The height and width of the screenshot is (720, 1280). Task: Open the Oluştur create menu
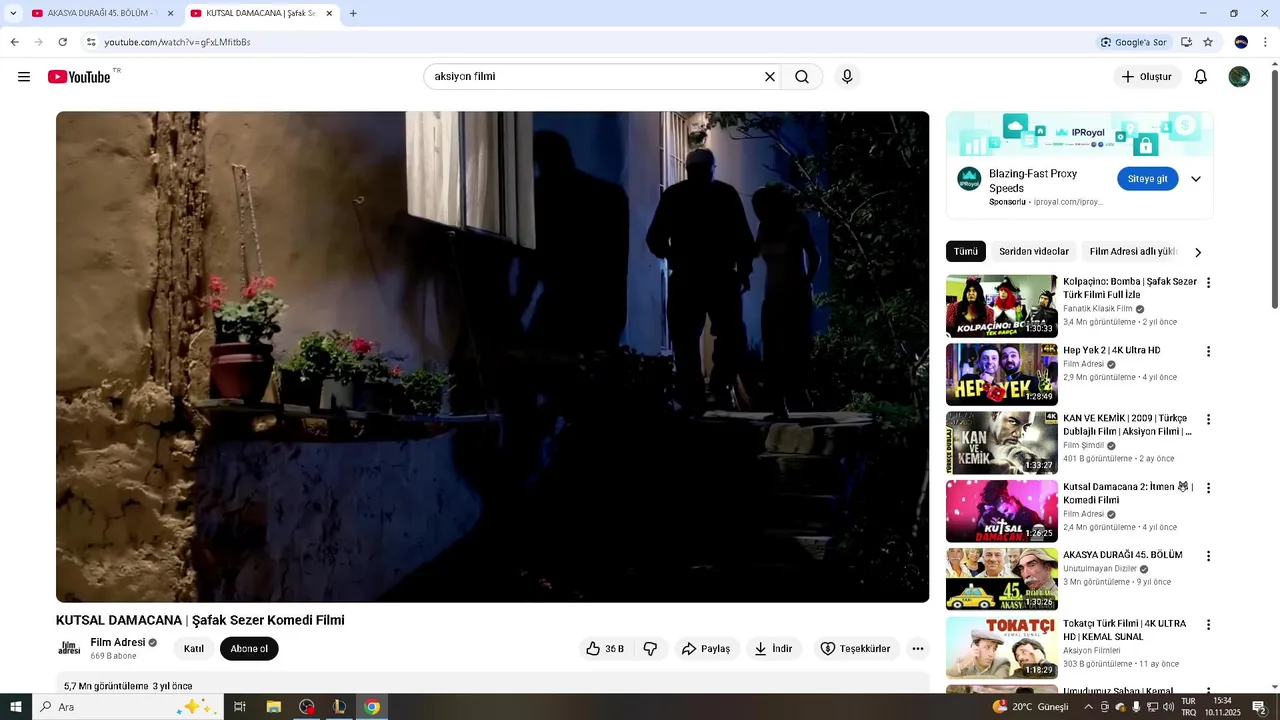(1147, 77)
